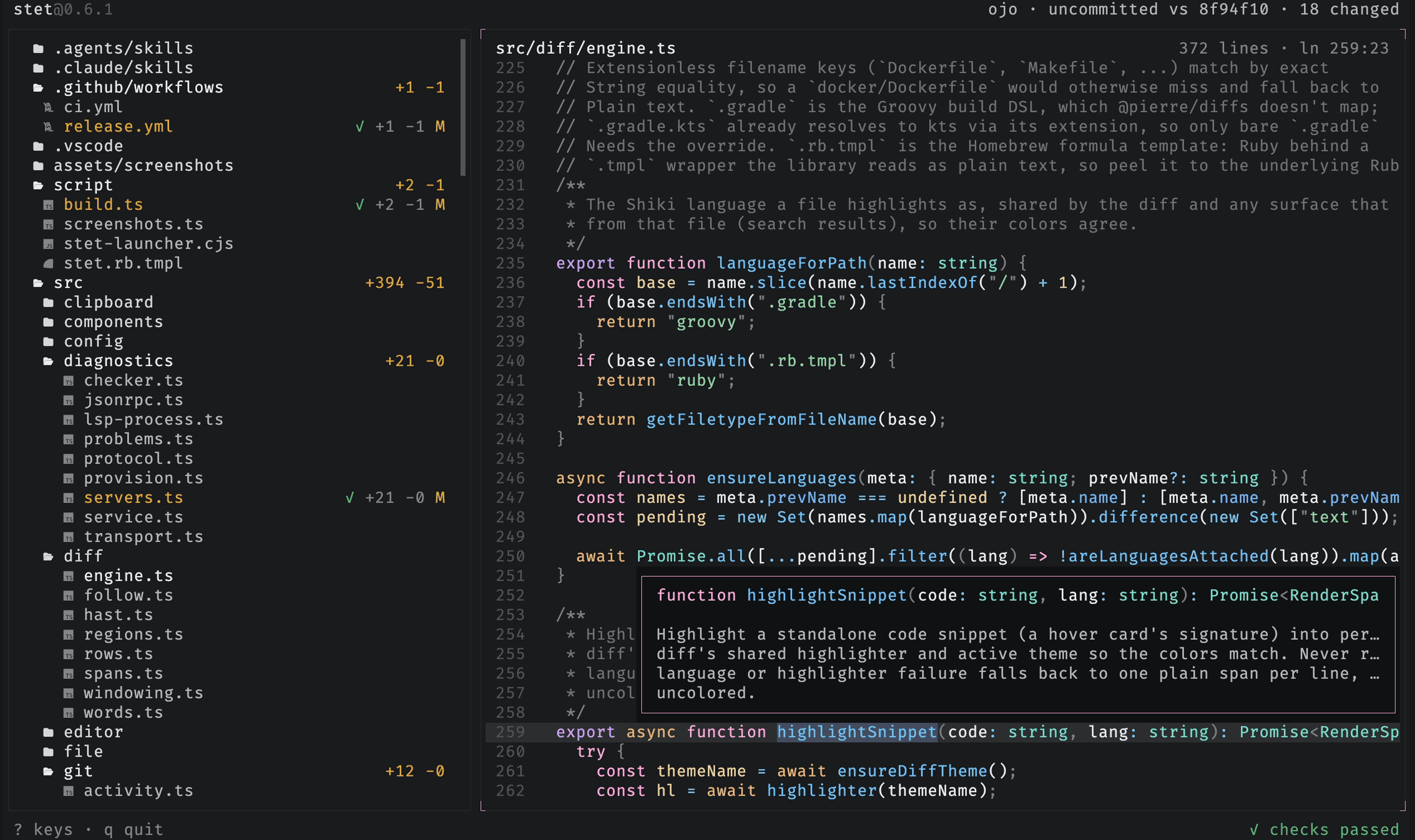Click the '+12 -0' stats on git row

pos(415,771)
